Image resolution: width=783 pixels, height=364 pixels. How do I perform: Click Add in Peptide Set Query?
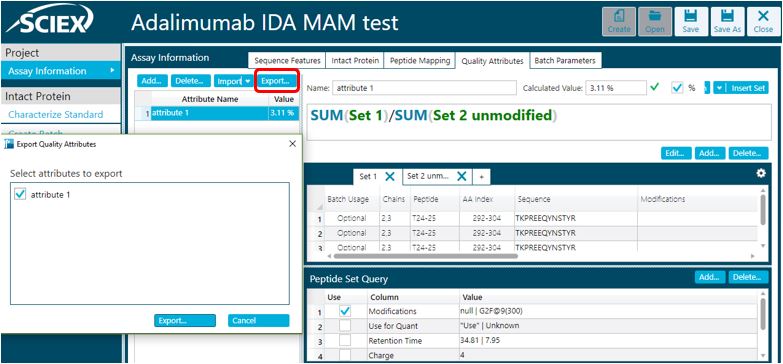click(x=710, y=277)
